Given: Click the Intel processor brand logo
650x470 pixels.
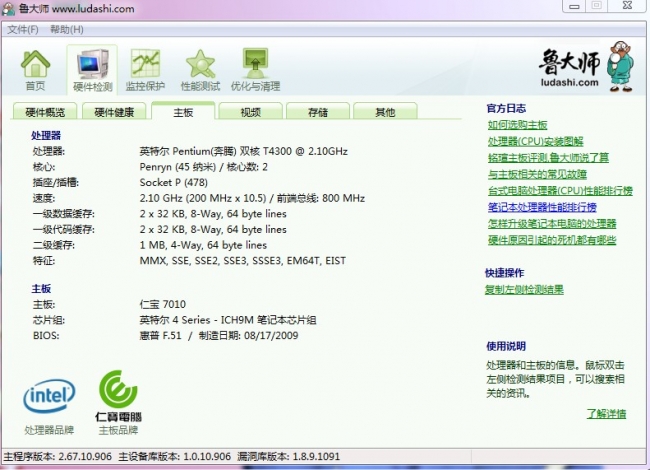Looking at the screenshot, I should [49, 397].
